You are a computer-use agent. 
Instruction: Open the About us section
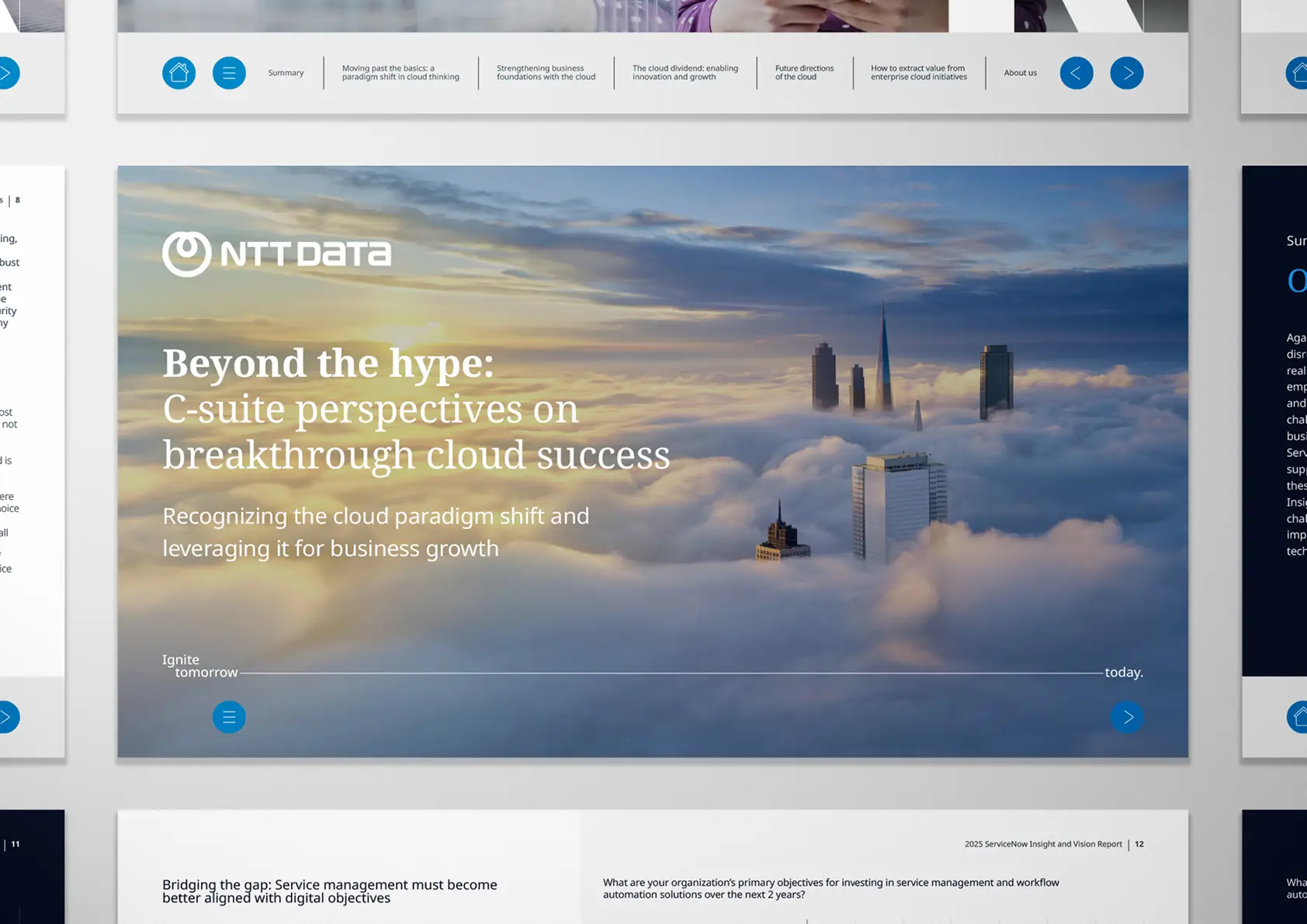1020,73
